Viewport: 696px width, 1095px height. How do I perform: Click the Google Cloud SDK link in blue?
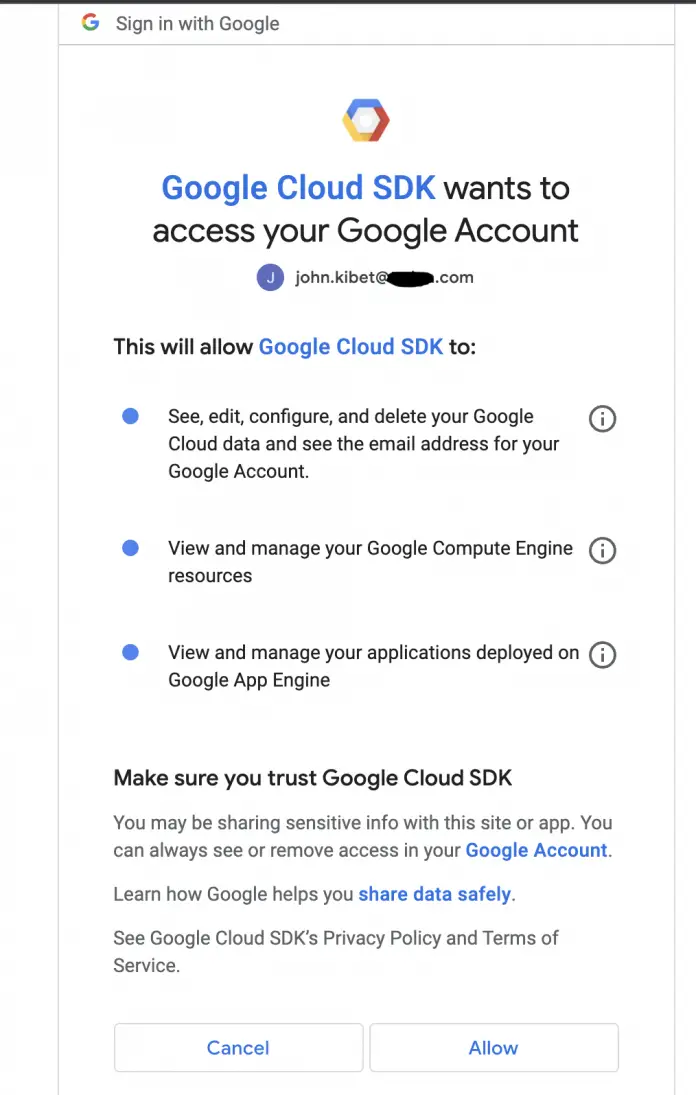point(351,346)
